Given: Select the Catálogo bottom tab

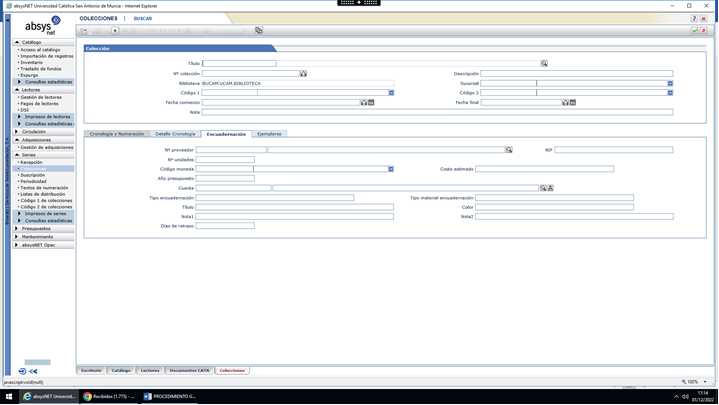Looking at the screenshot, I should tap(121, 370).
